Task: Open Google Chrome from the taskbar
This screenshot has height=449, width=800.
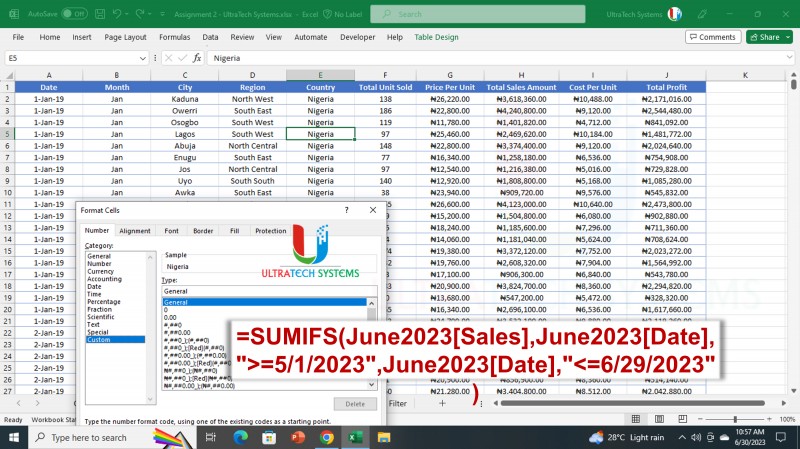Action: pos(327,437)
